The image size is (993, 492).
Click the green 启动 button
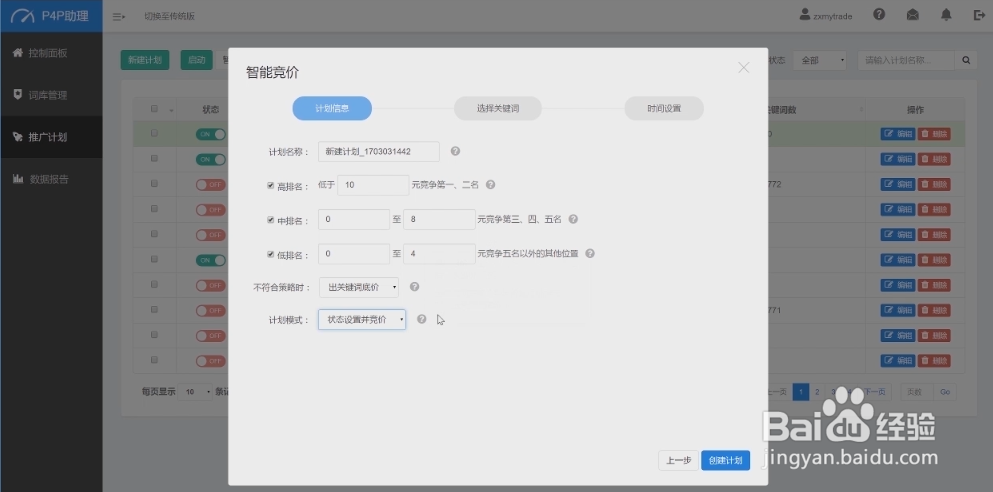coord(196,61)
